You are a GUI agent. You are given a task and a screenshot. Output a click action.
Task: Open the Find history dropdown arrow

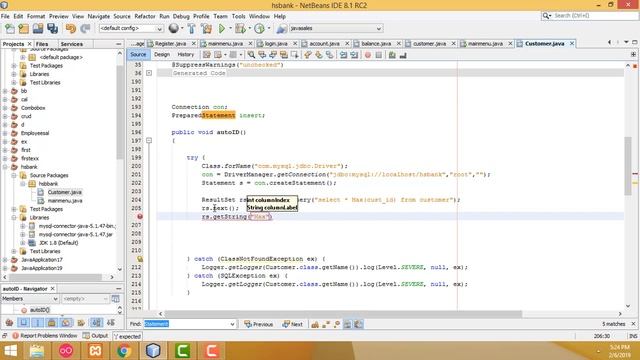click(x=232, y=324)
